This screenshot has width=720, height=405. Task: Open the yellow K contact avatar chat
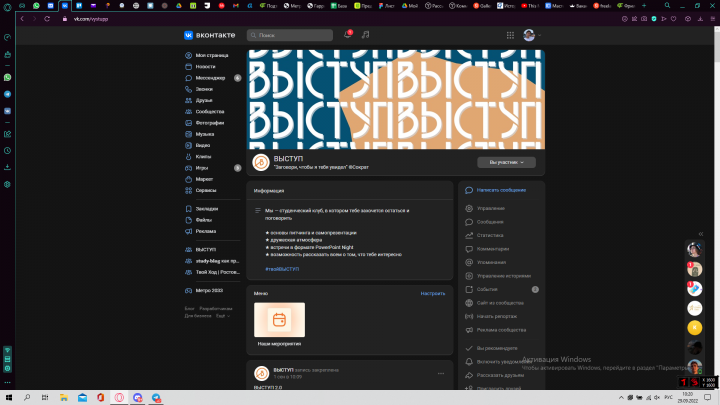695,327
